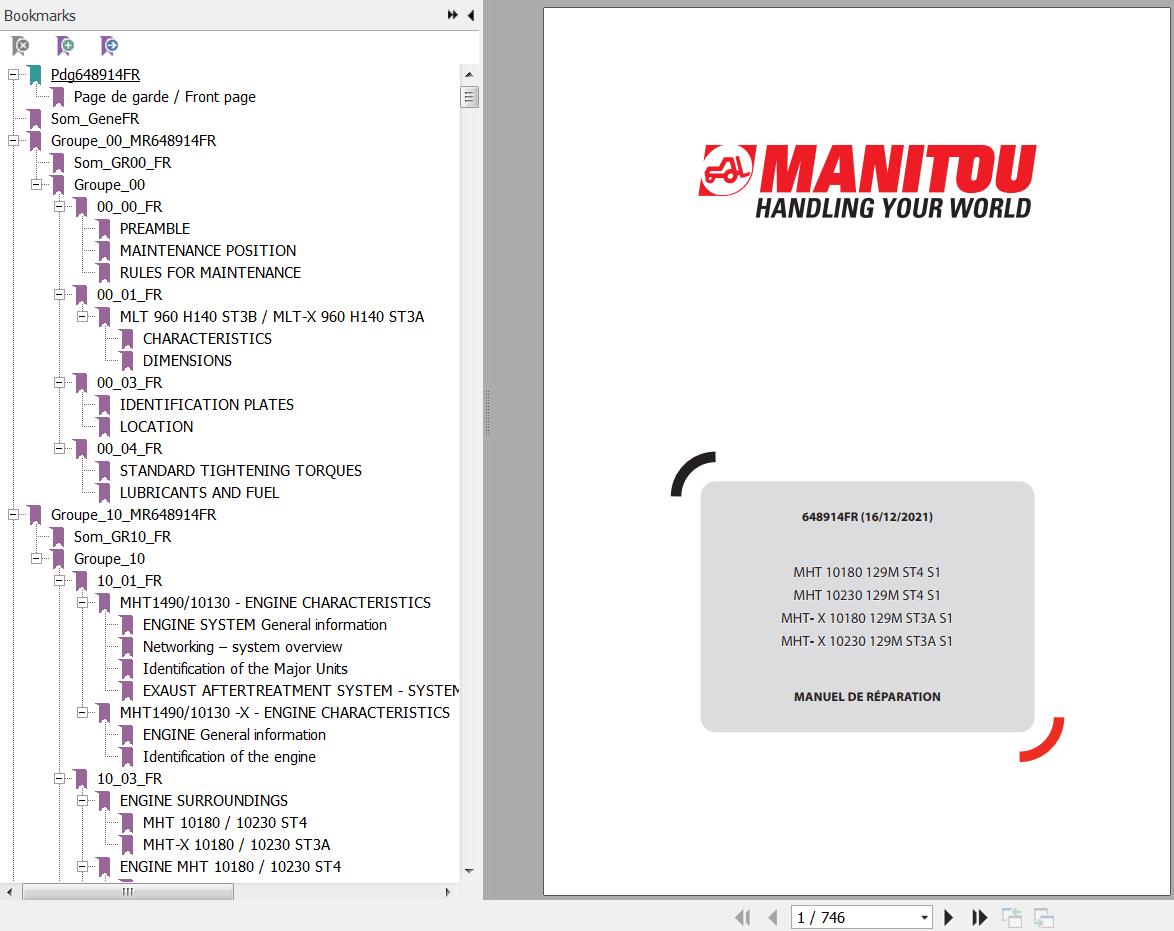Go to the next page

click(x=949, y=918)
